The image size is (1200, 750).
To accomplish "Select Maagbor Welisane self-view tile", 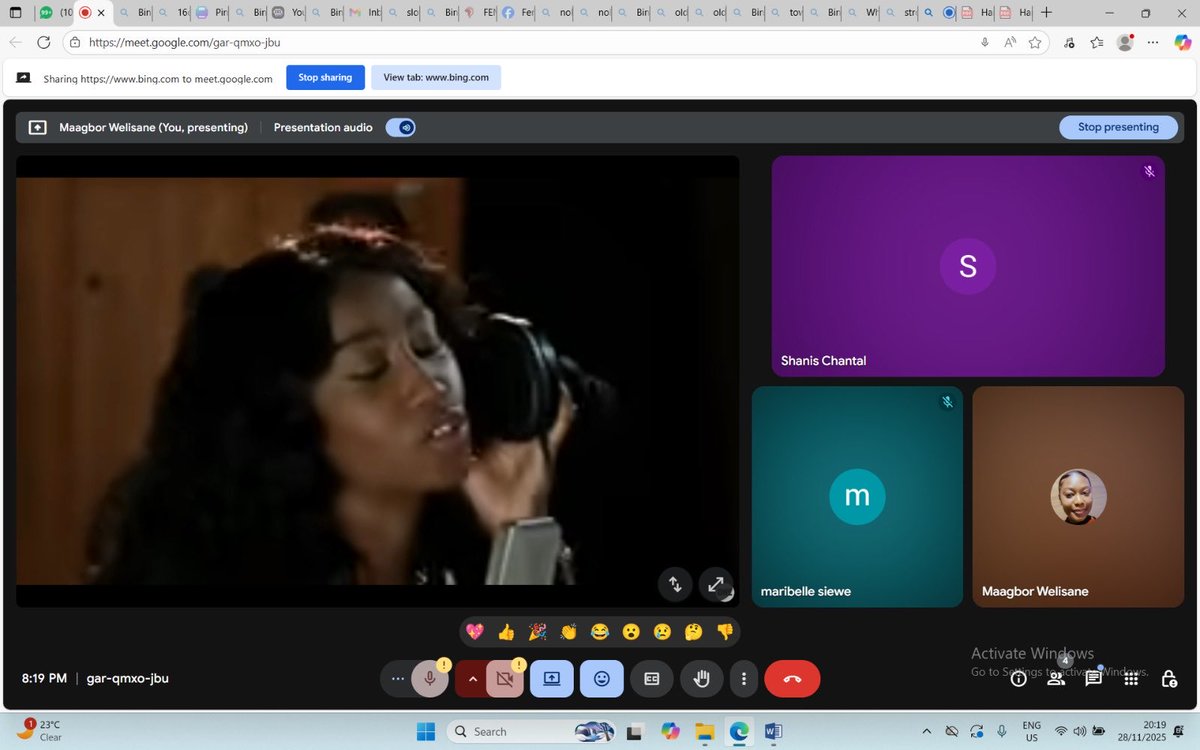I will [x=1078, y=497].
